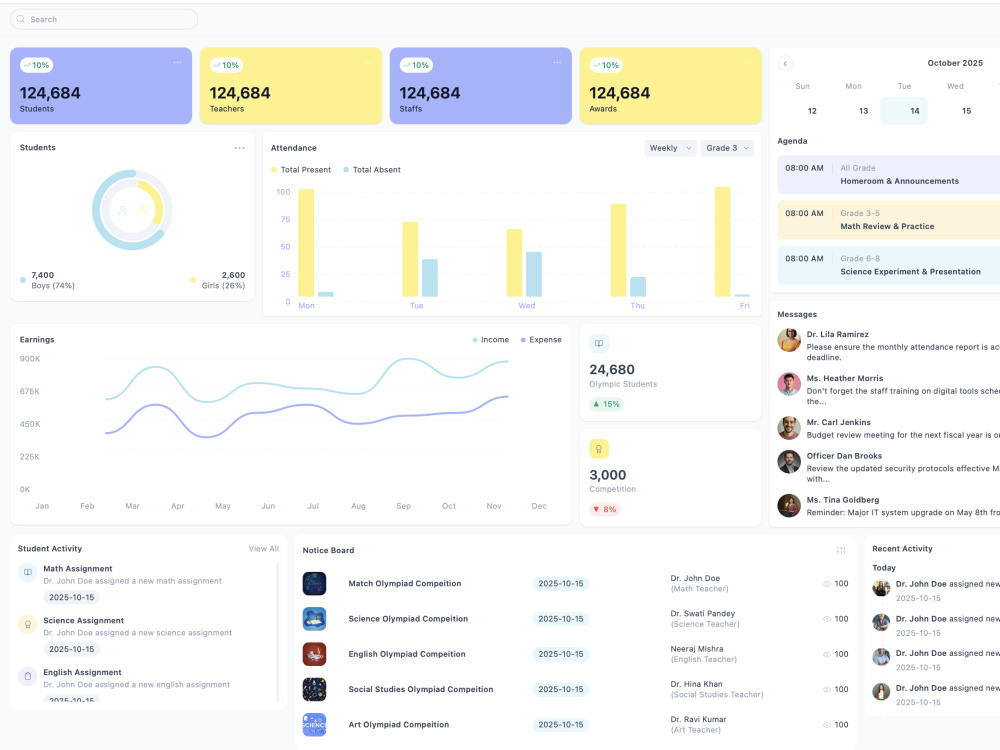Click the search magnifier icon
This screenshot has width=1000, height=750.
(20, 19)
